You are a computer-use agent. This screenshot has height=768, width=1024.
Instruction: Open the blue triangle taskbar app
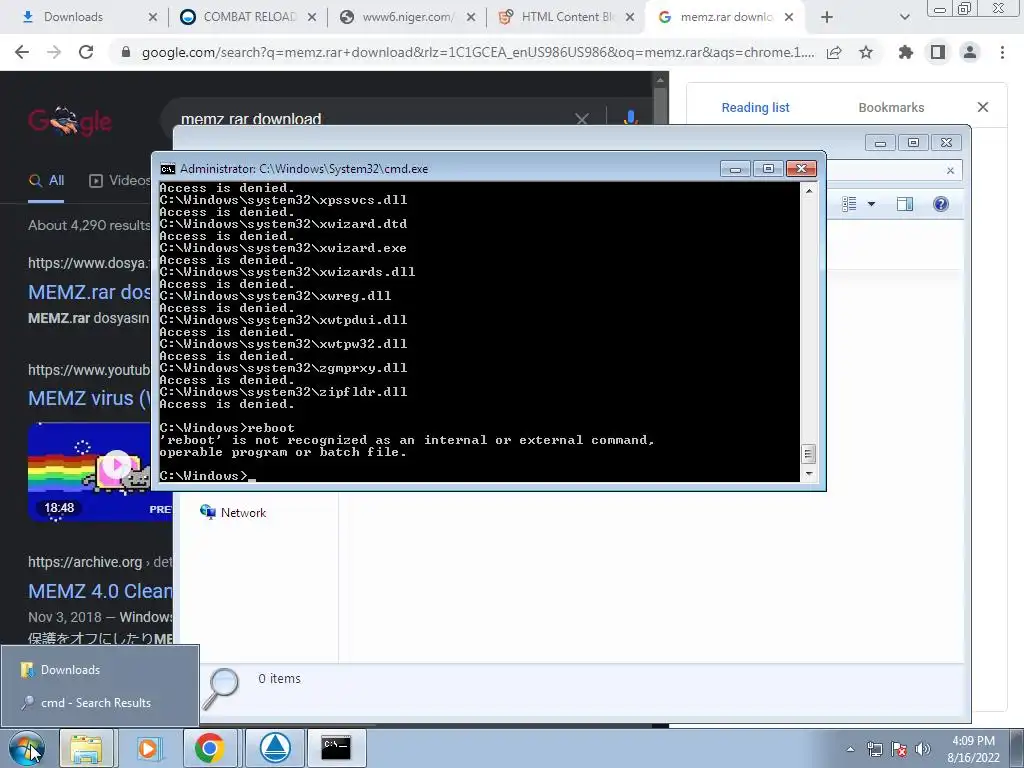tap(276, 748)
